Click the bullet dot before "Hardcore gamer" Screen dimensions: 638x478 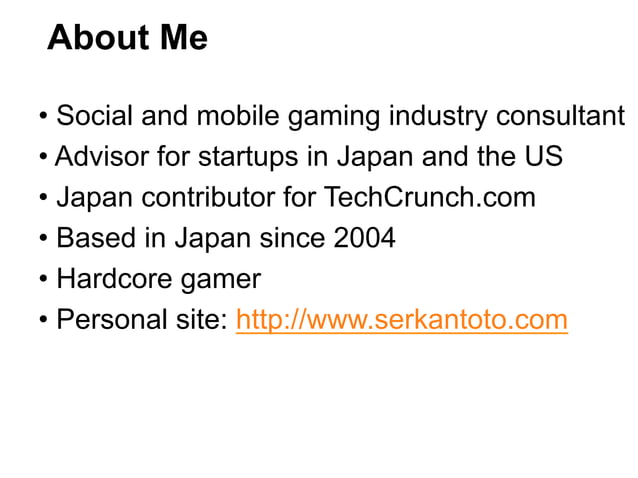(x=43, y=279)
